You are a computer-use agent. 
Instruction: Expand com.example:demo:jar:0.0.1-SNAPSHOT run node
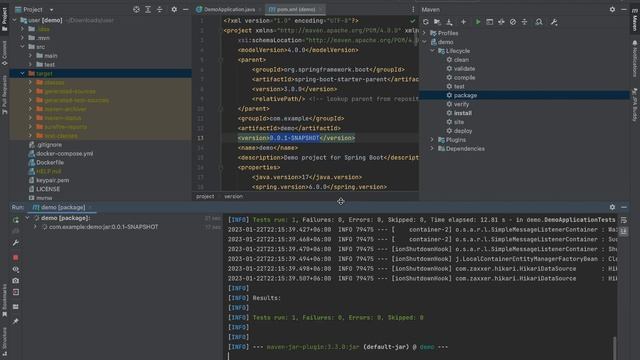pyautogui.click(x=35, y=227)
